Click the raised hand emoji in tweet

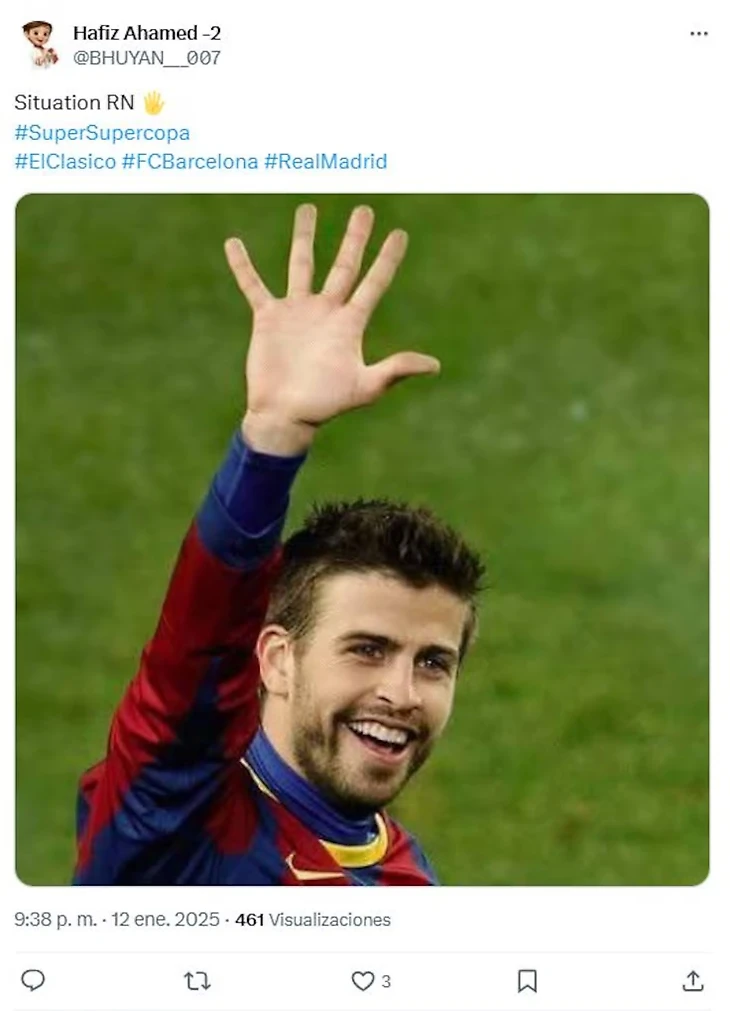(153, 103)
